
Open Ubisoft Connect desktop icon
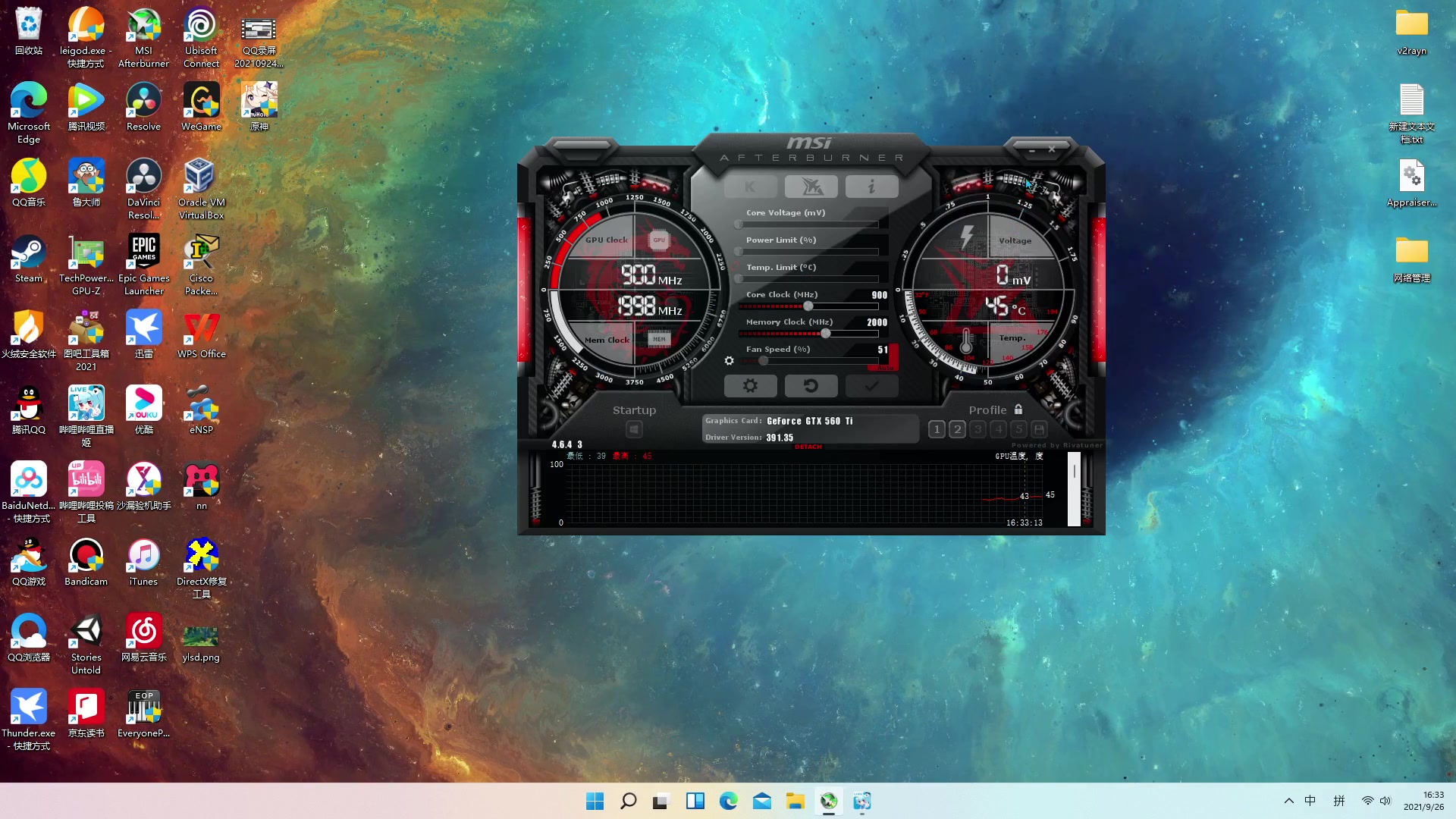point(201,38)
